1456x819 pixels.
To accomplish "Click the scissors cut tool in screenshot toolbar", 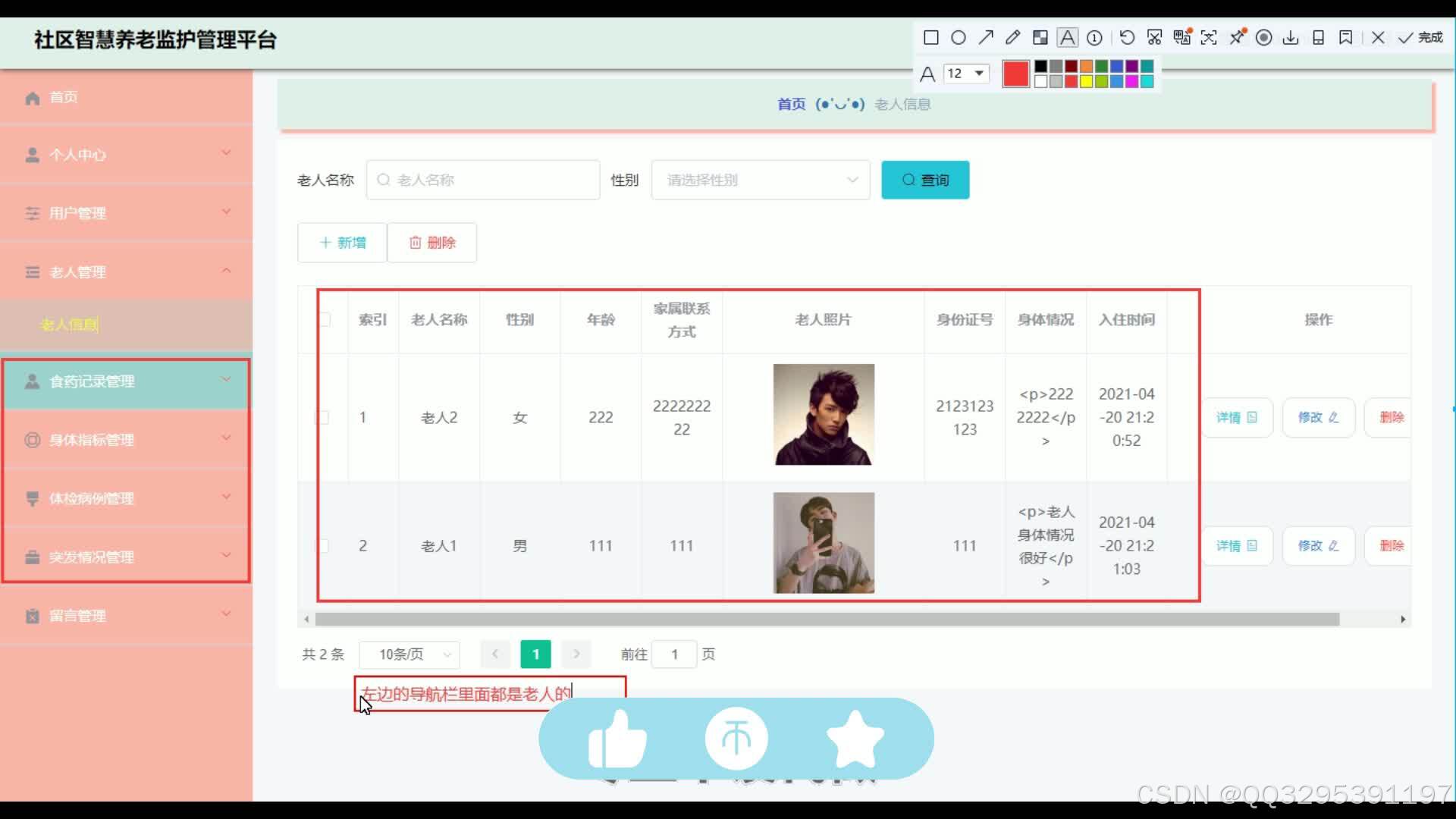I will click(1154, 37).
